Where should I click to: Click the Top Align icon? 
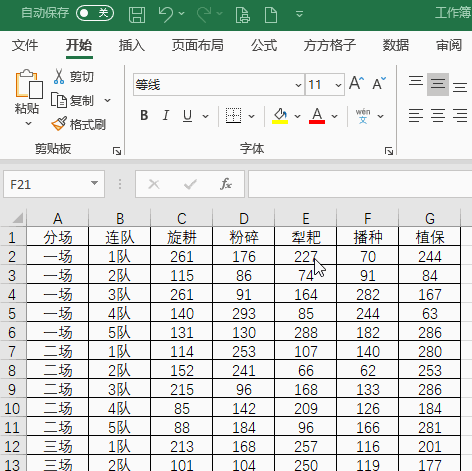coord(416,83)
